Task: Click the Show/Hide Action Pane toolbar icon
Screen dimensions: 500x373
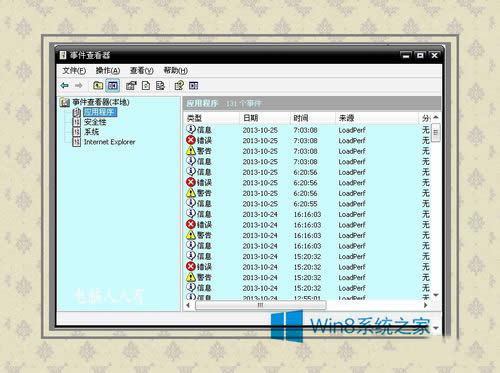Action: pos(194,86)
